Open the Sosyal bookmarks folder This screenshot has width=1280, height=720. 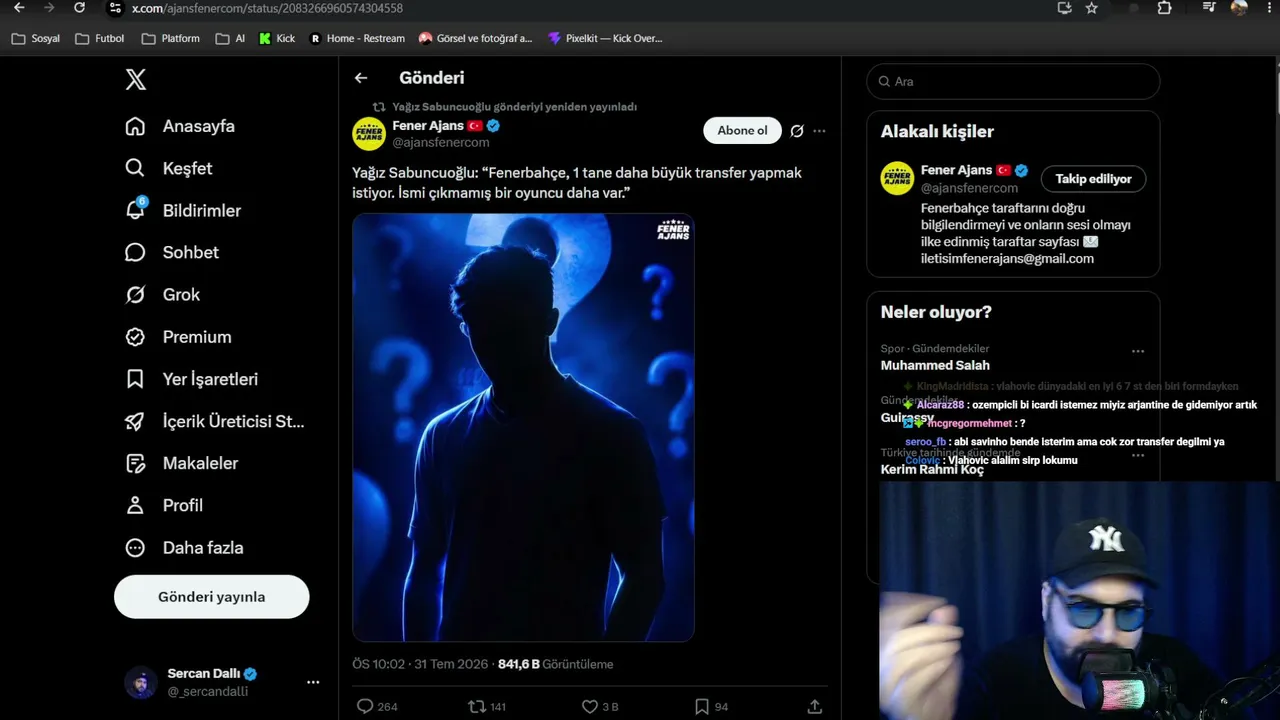tap(36, 38)
